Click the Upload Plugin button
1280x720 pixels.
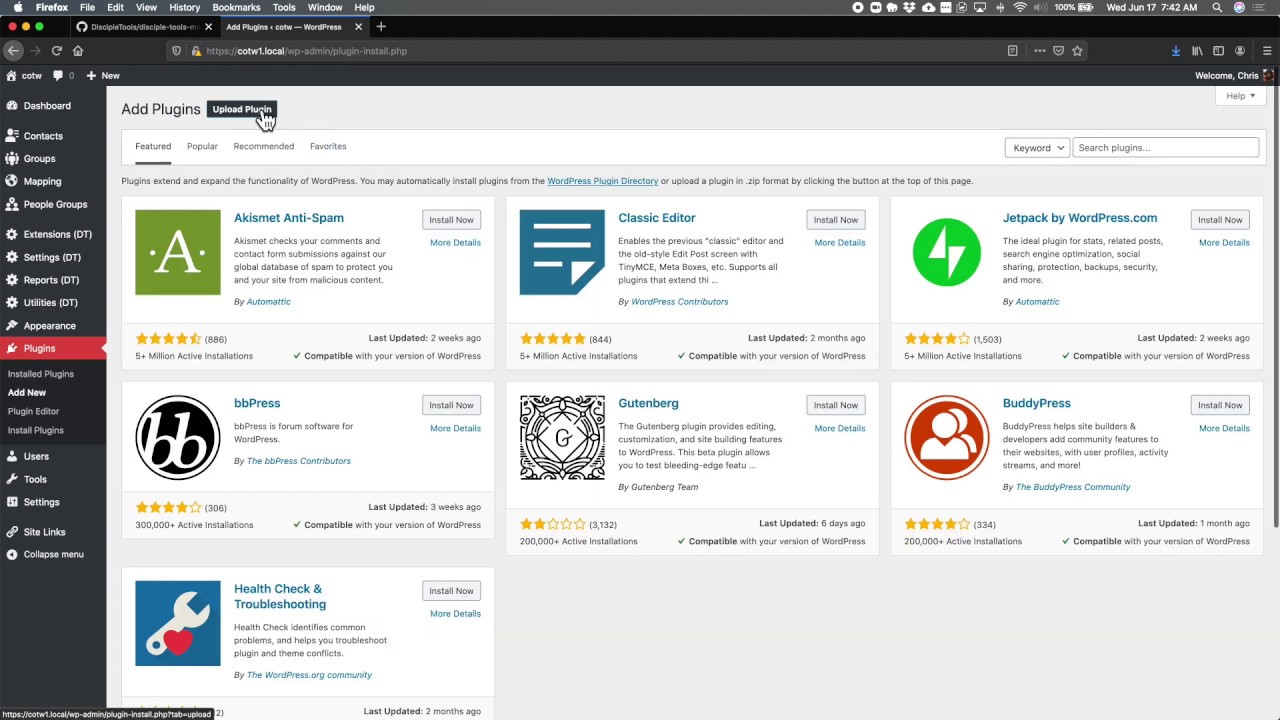coord(241,109)
